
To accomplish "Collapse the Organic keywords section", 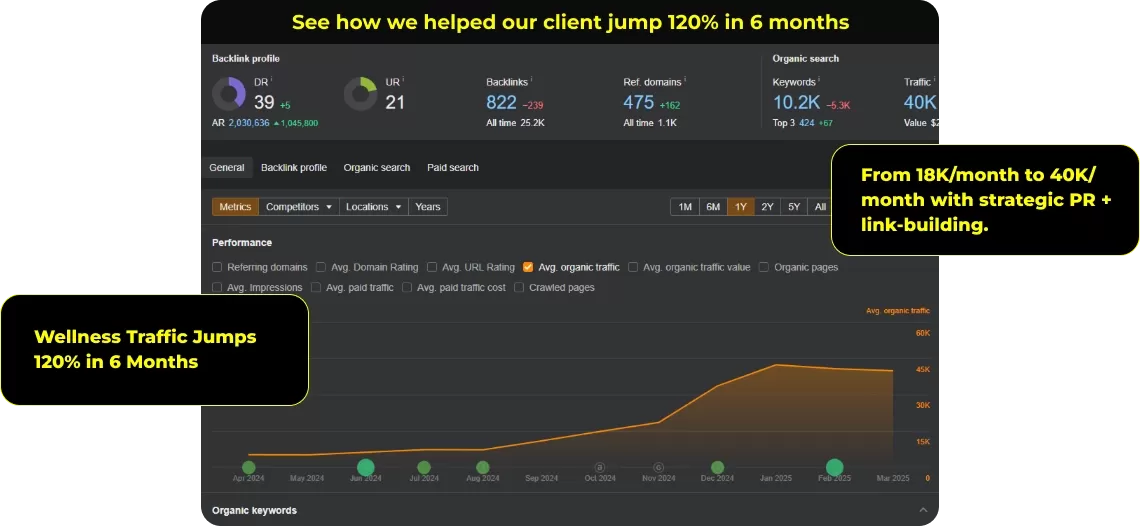I will point(922,510).
